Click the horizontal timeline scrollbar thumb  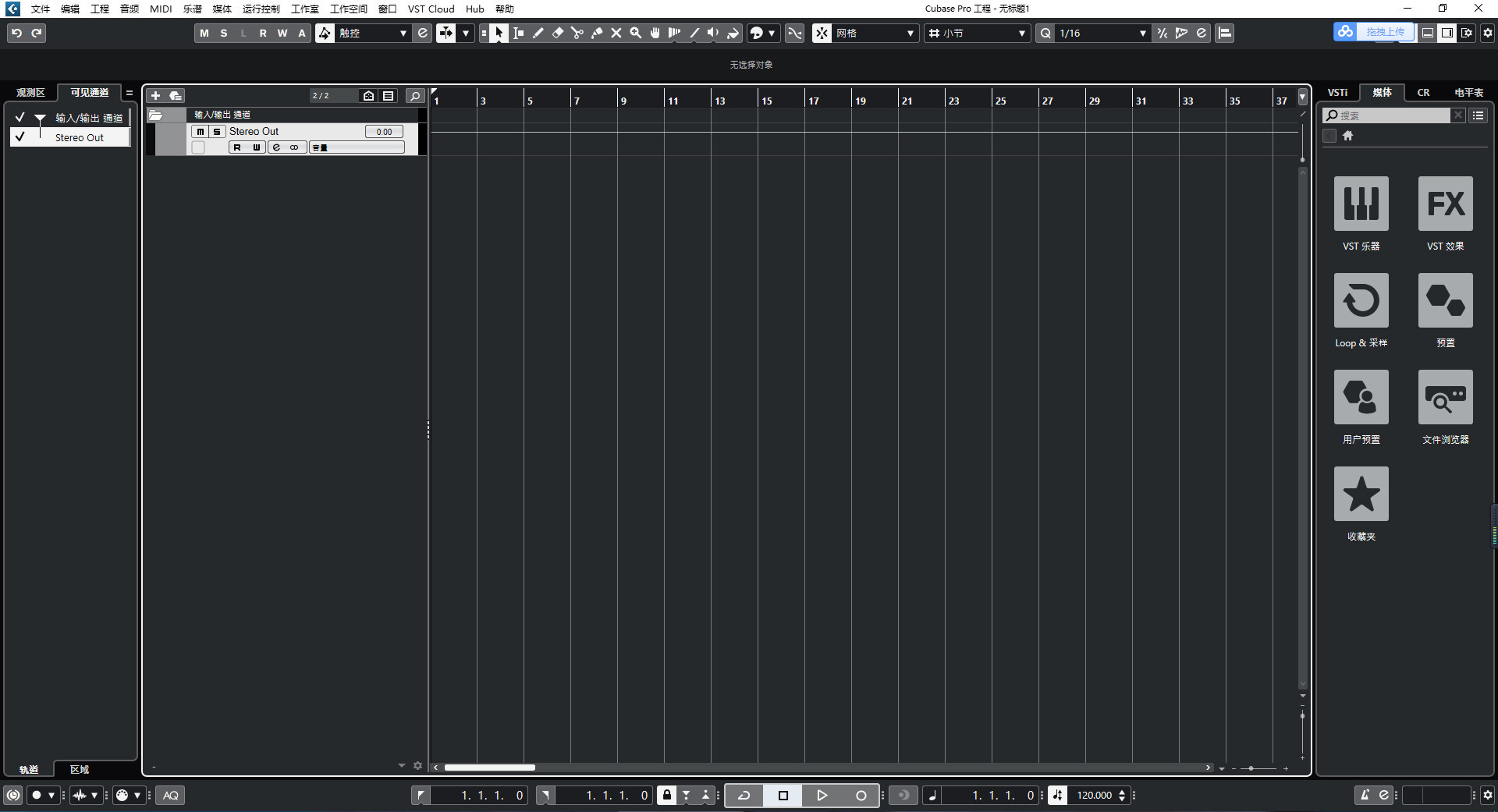click(x=489, y=768)
